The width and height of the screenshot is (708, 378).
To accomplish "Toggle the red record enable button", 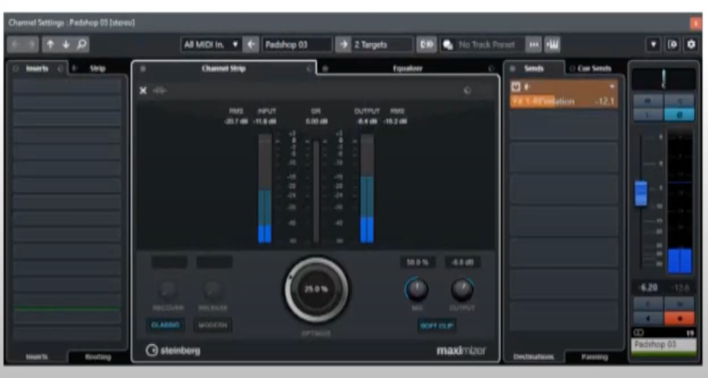I will (679, 318).
